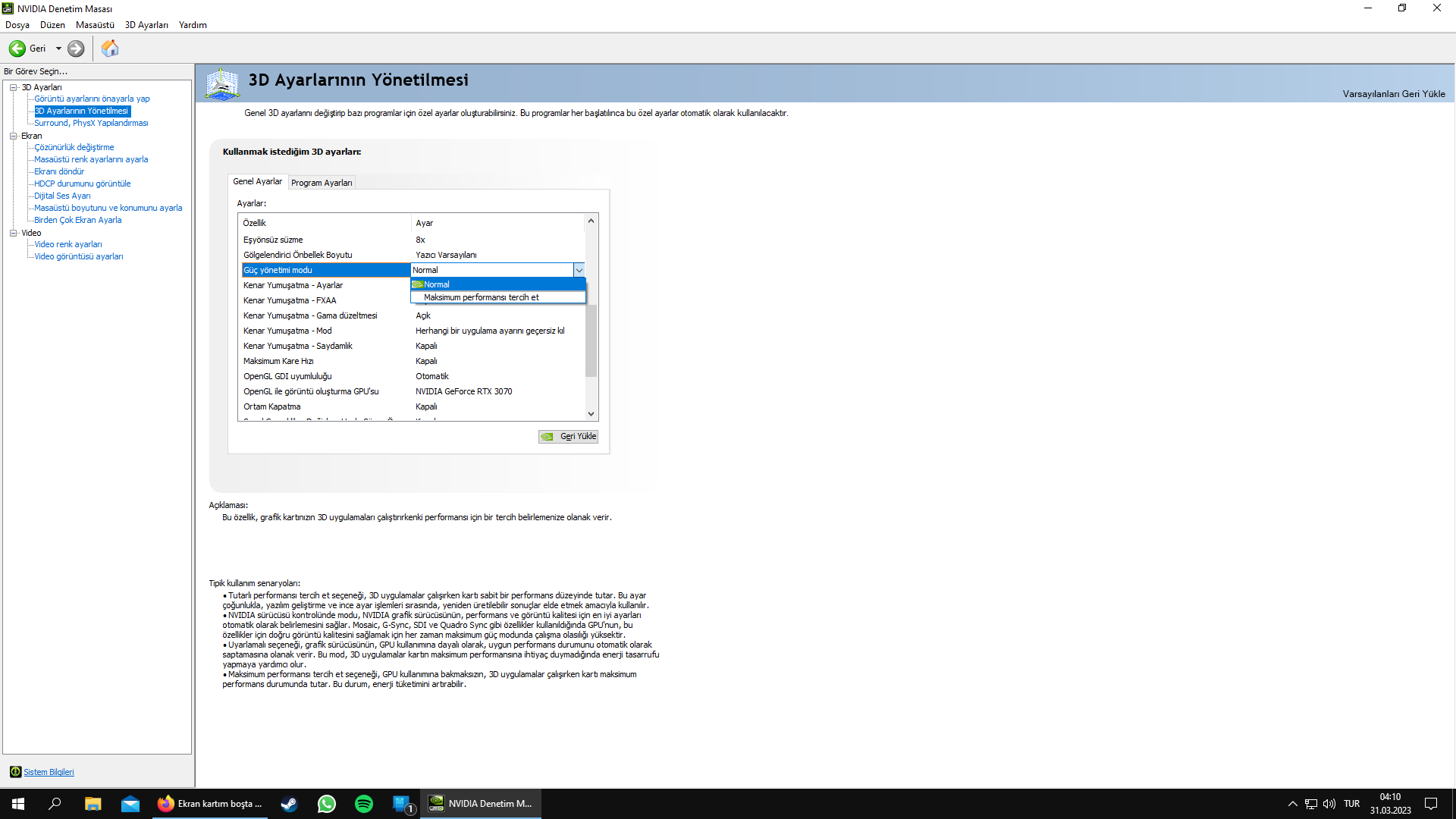Click the green Back arrow icon
The width and height of the screenshot is (1456, 819).
pyautogui.click(x=17, y=49)
